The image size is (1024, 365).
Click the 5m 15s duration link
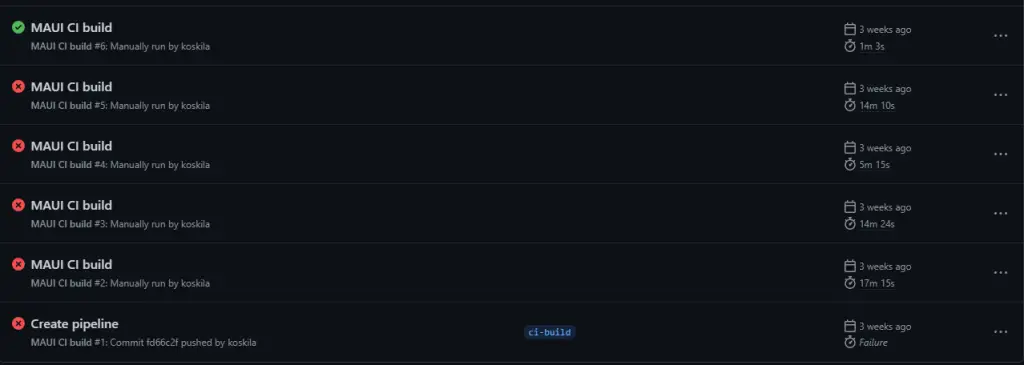(874, 165)
